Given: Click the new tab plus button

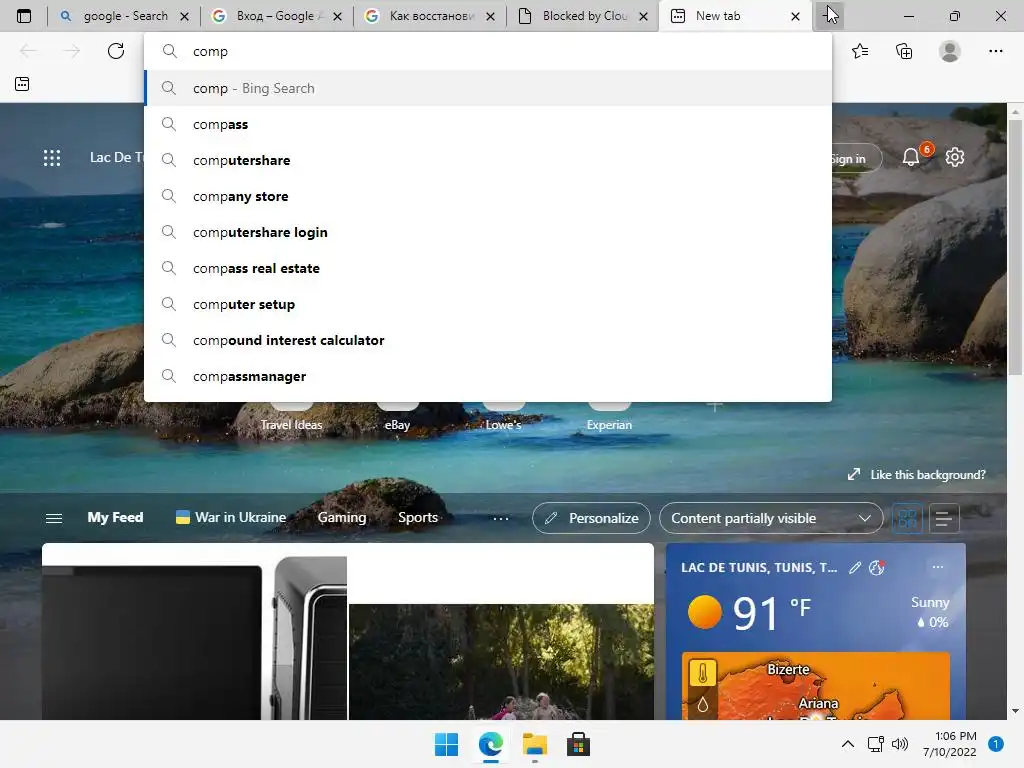Looking at the screenshot, I should tap(829, 16).
